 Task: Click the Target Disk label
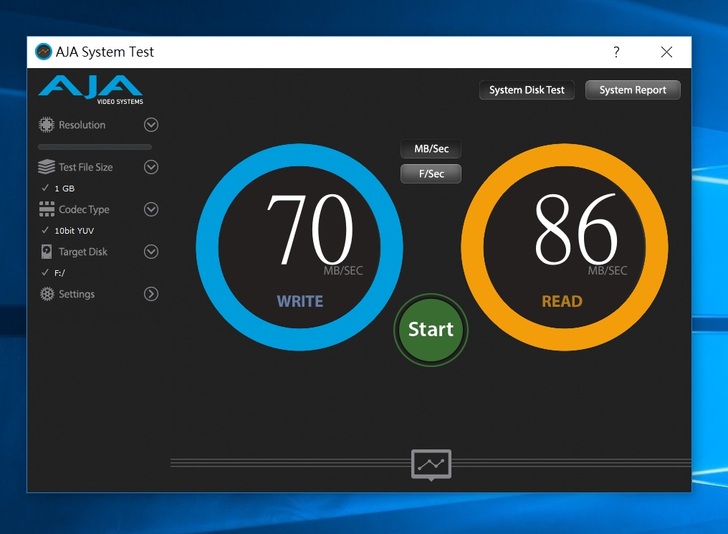point(83,252)
